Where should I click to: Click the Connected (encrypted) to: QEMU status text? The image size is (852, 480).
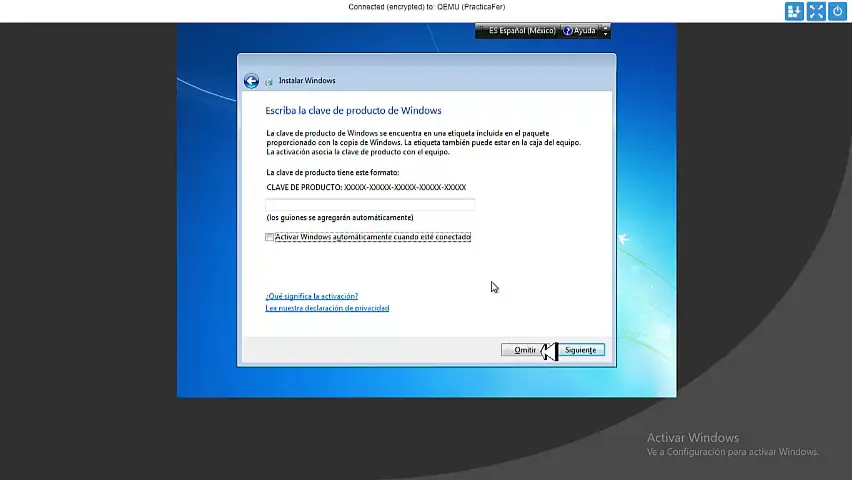coord(427,7)
